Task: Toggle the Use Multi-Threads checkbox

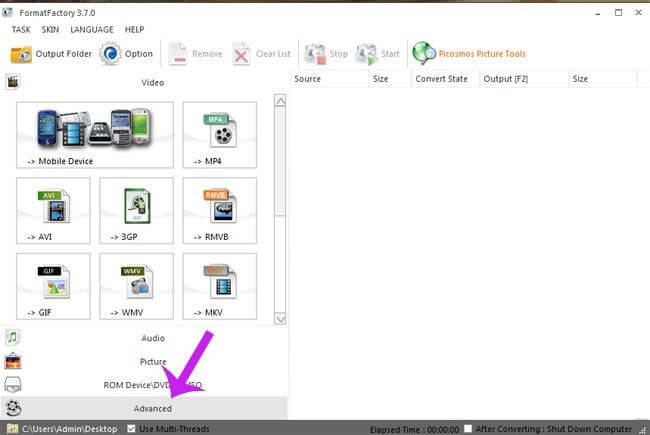Action: click(x=132, y=428)
